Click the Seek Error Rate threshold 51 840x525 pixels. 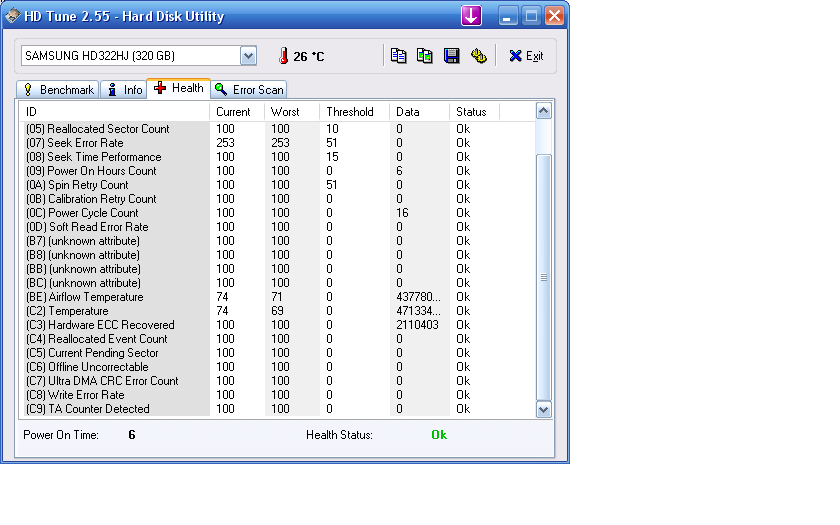332,143
